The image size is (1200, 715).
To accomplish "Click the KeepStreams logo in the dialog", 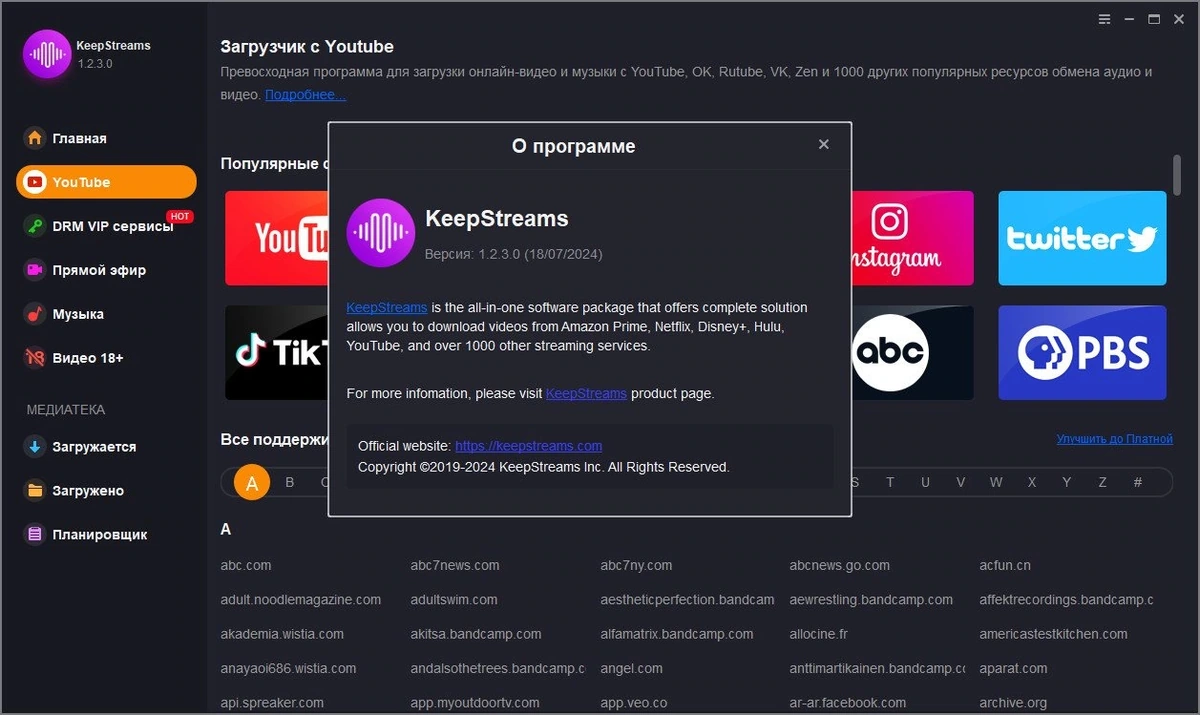I will [381, 233].
